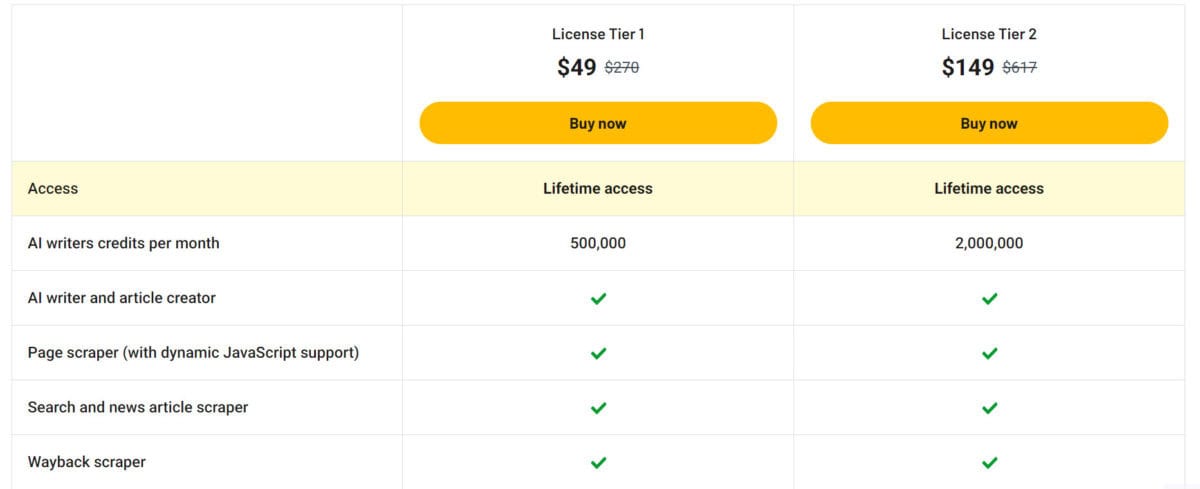Click the $149 price
This screenshot has height=489, width=1200.
[x=967, y=67]
